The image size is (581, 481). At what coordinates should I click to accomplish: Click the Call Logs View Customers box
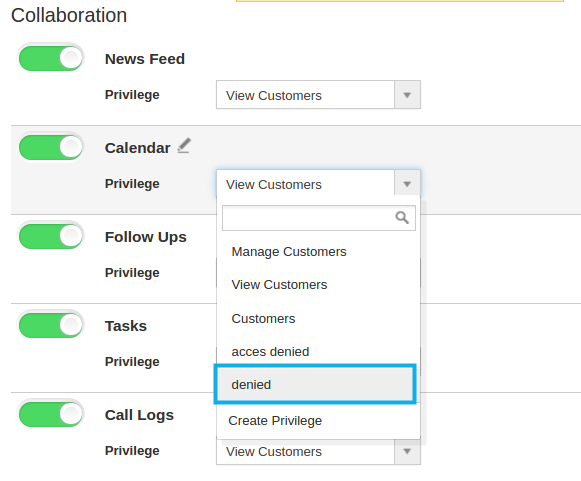318,452
